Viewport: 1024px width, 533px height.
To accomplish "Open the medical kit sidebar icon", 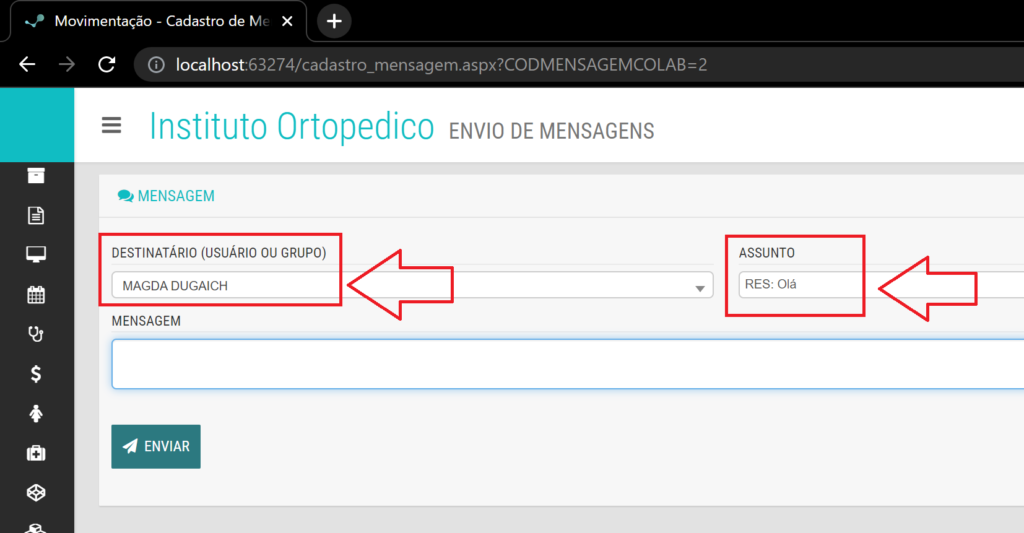I will pyautogui.click(x=36, y=453).
